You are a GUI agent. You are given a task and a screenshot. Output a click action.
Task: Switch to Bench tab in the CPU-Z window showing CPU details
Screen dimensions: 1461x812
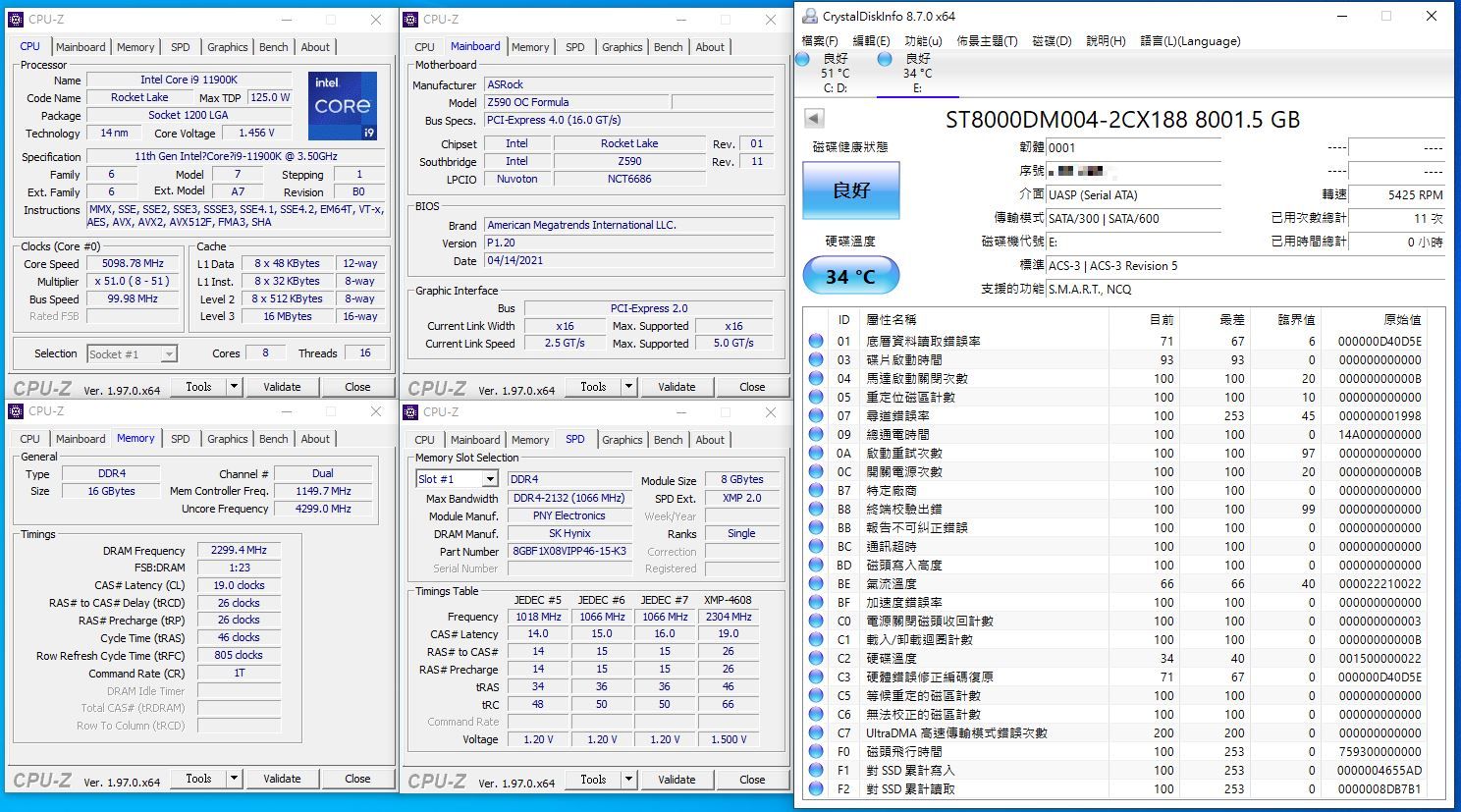pos(274,47)
